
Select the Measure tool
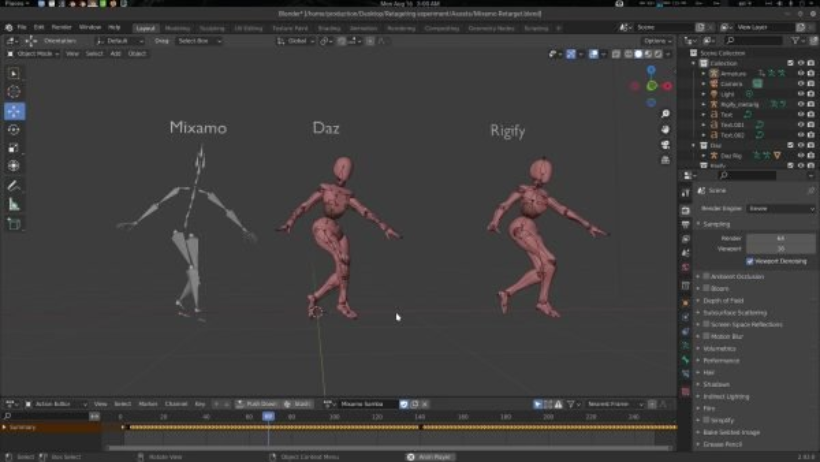point(14,205)
